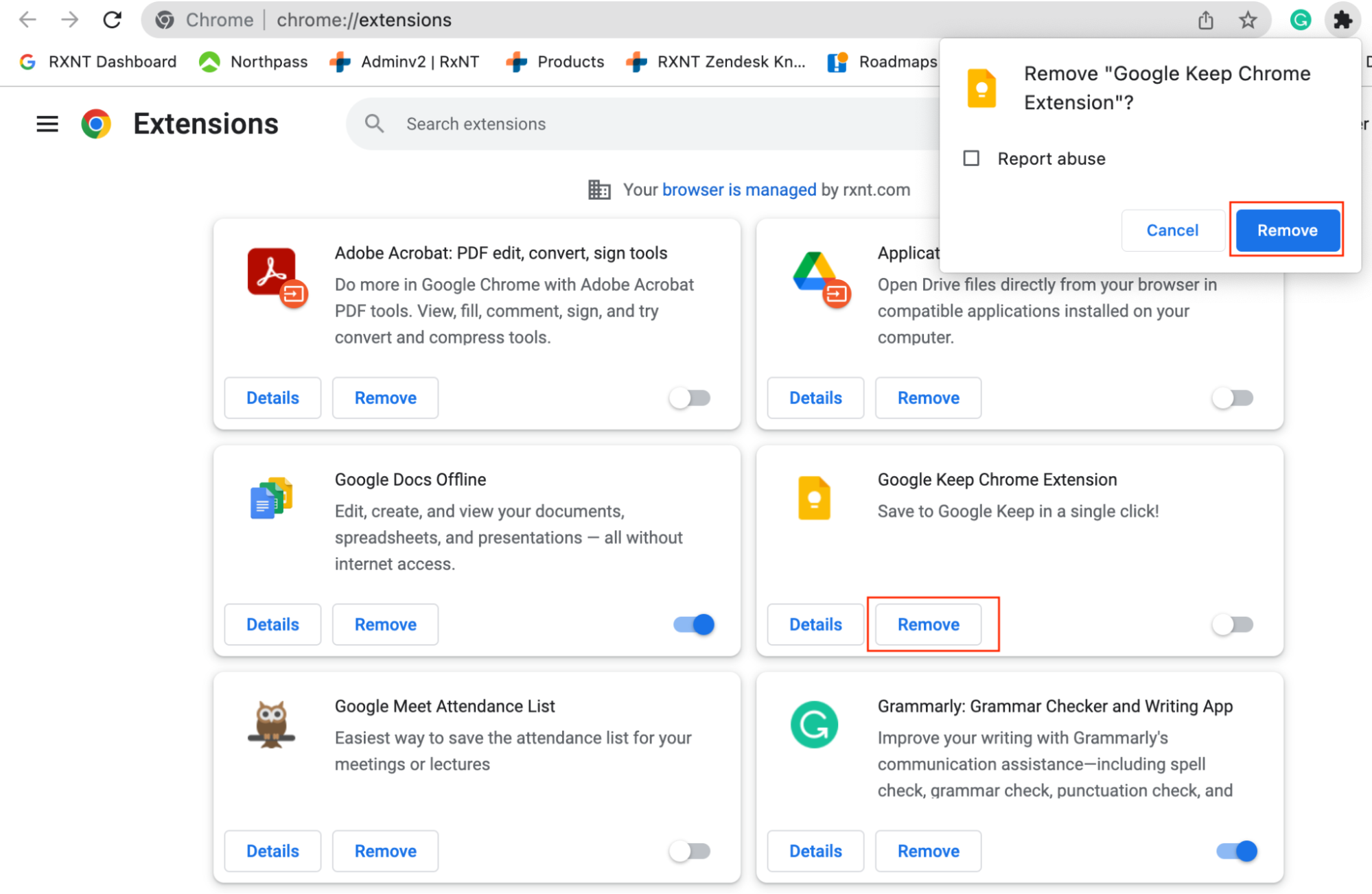Cancel the remove extension dialog
This screenshot has width=1372, height=894.
point(1172,231)
